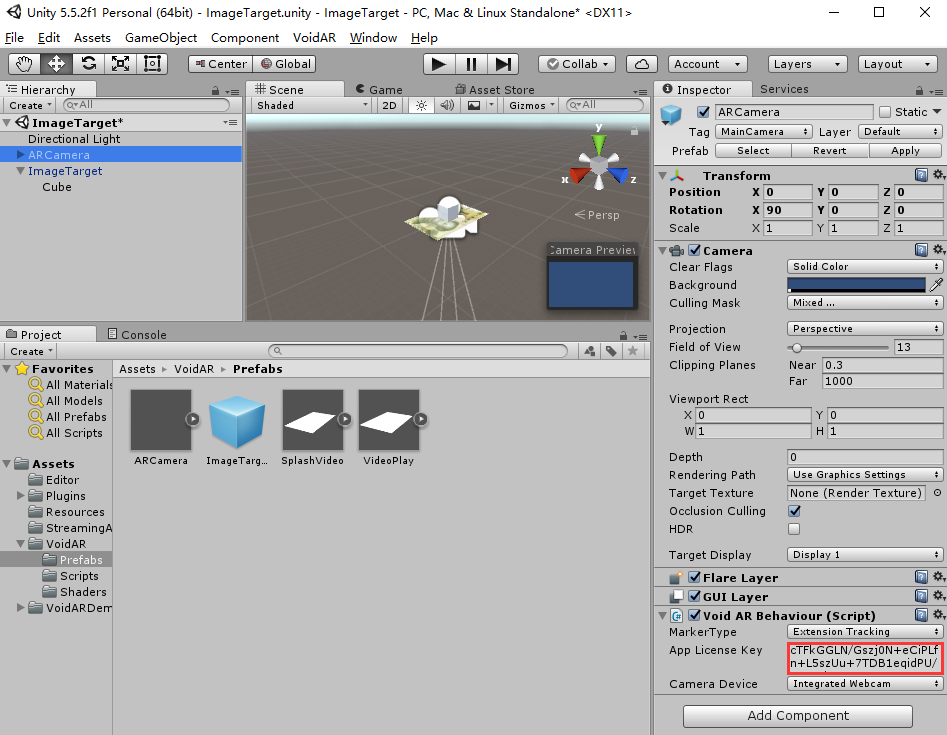Toggle scene lighting sun icon
Image resolution: width=947 pixels, height=735 pixels.
coord(422,105)
